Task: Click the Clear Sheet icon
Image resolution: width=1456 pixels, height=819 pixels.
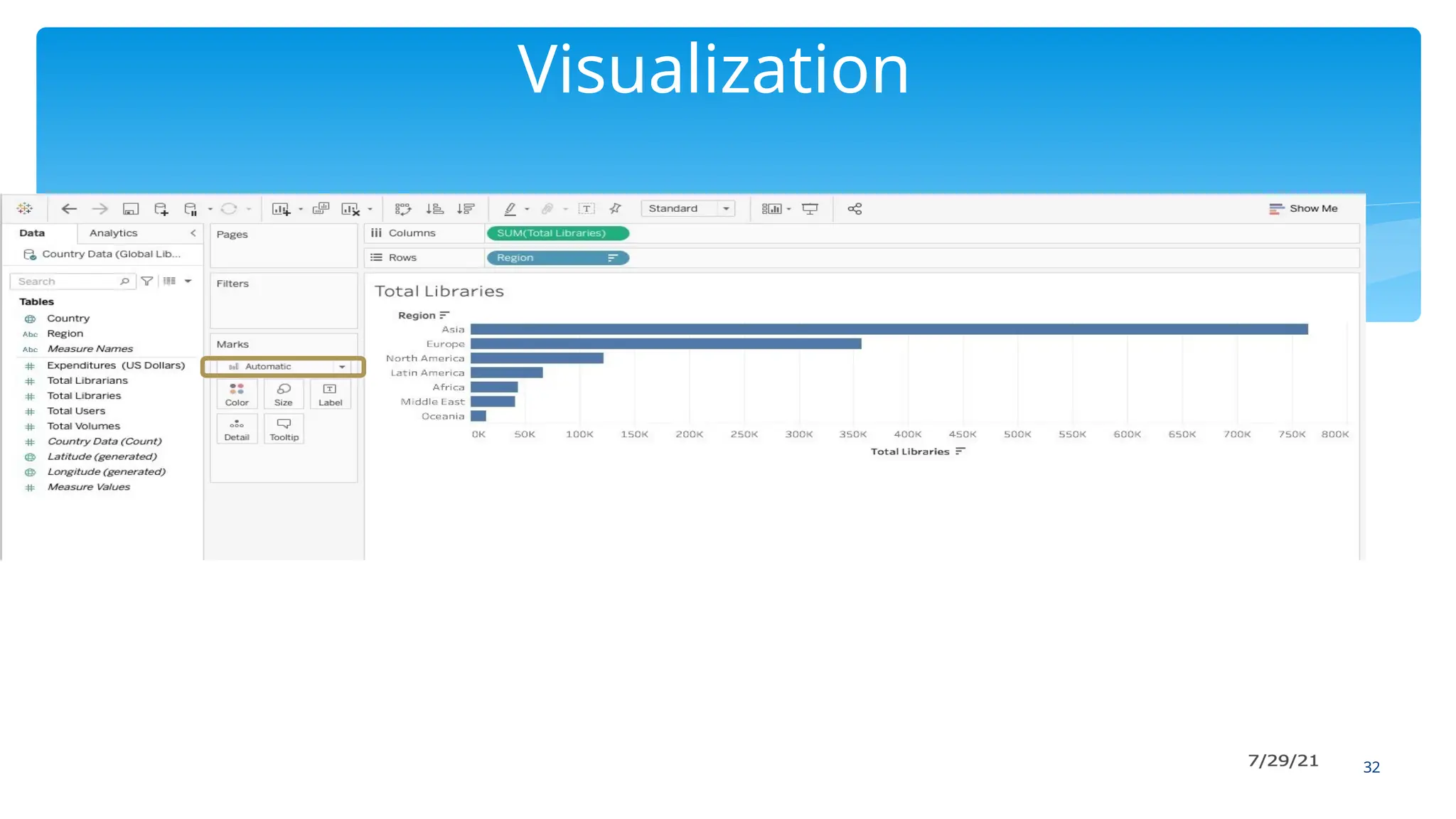Action: [x=350, y=208]
